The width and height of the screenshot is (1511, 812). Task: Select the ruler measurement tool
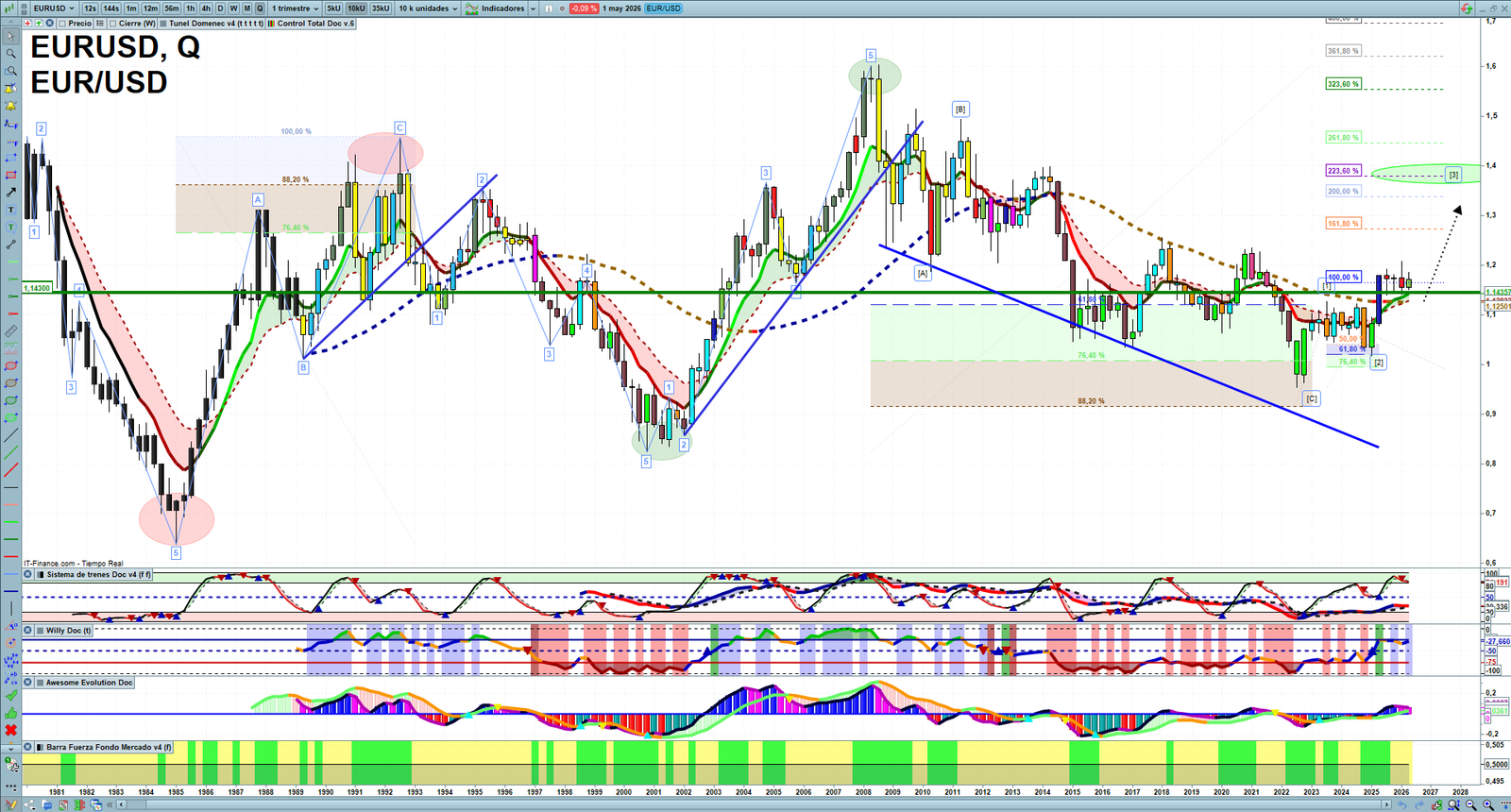(x=10, y=331)
